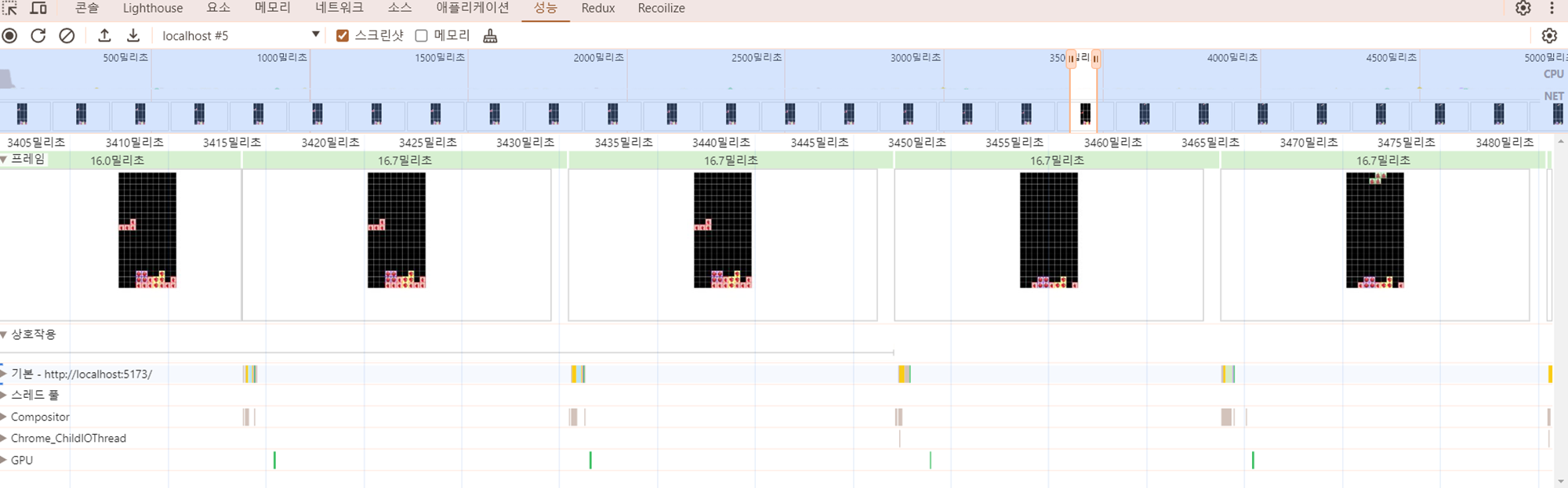Open the localhost #5 recording dropdown

tap(241, 35)
